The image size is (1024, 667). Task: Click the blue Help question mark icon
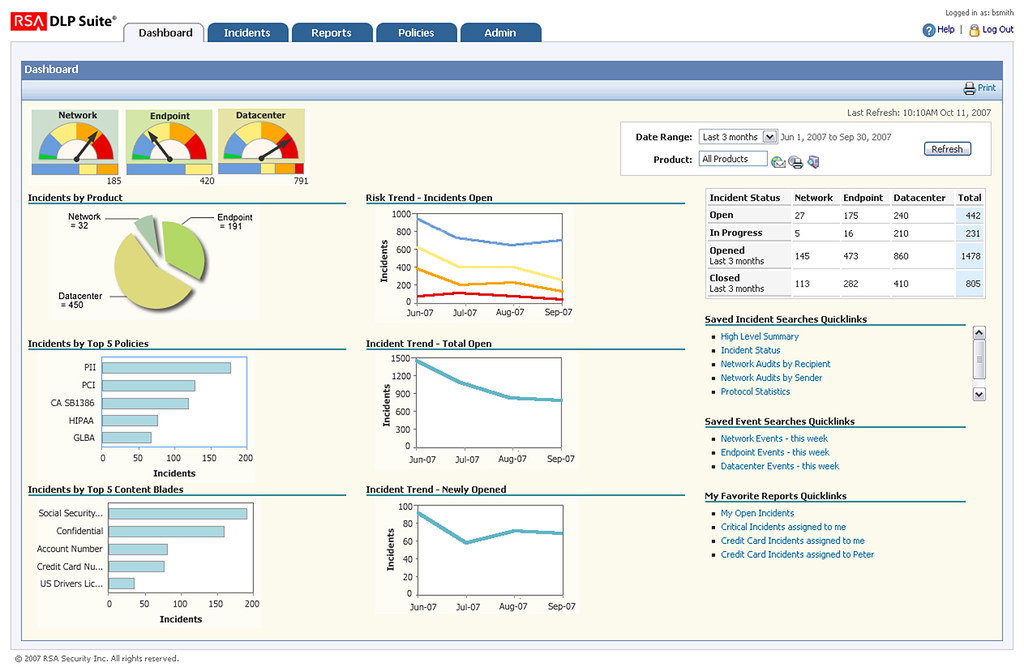928,30
